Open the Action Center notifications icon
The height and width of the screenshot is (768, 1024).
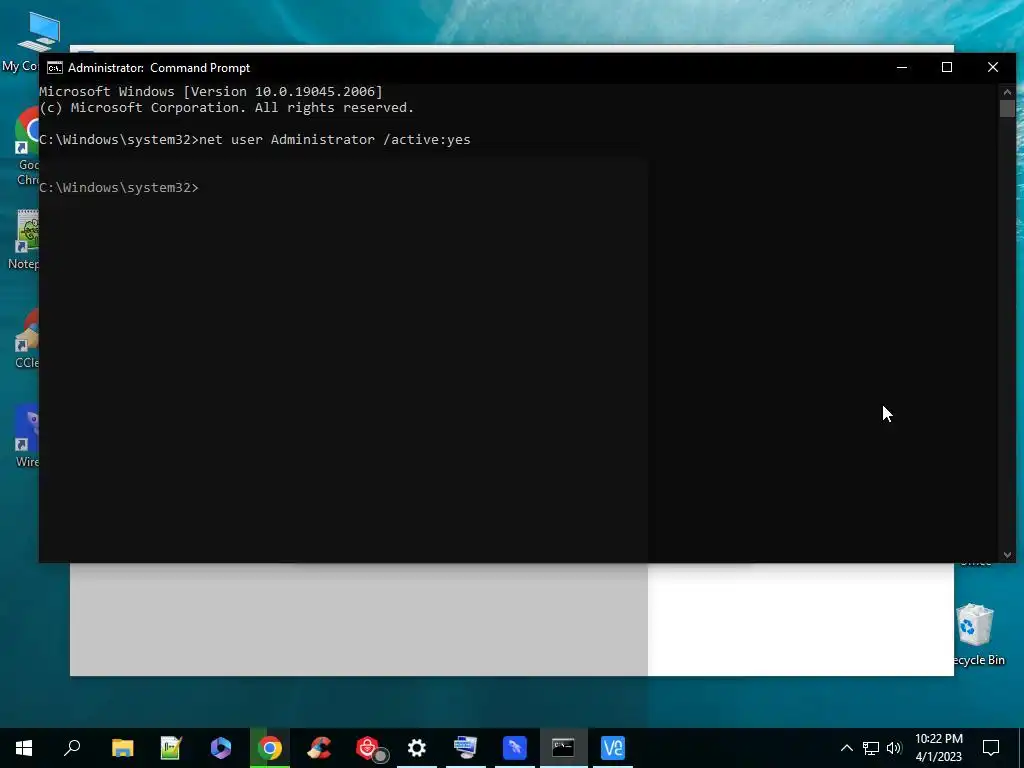point(991,748)
